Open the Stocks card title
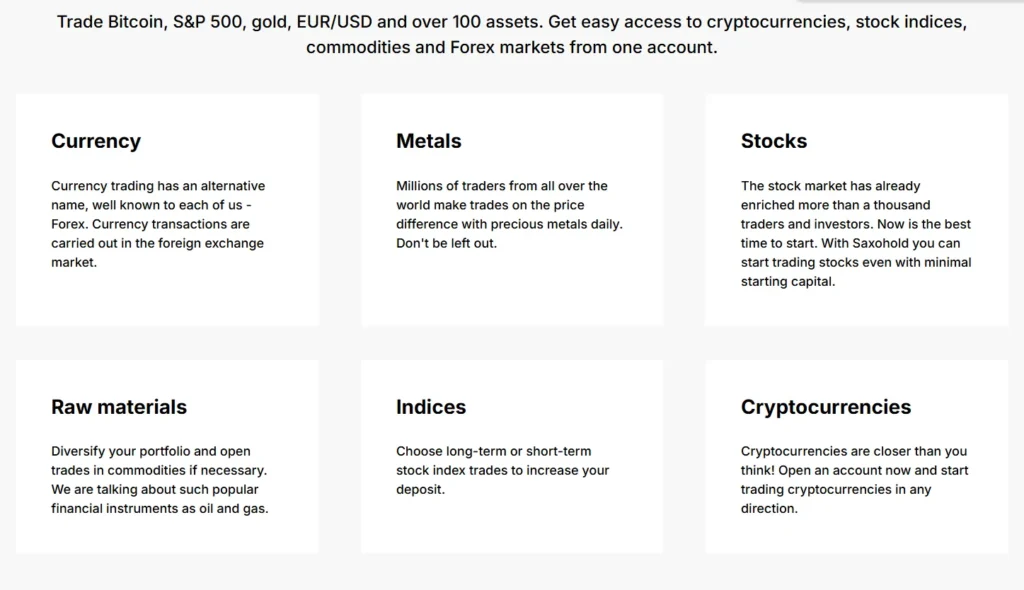Viewport: 1024px width, 590px height. [773, 141]
